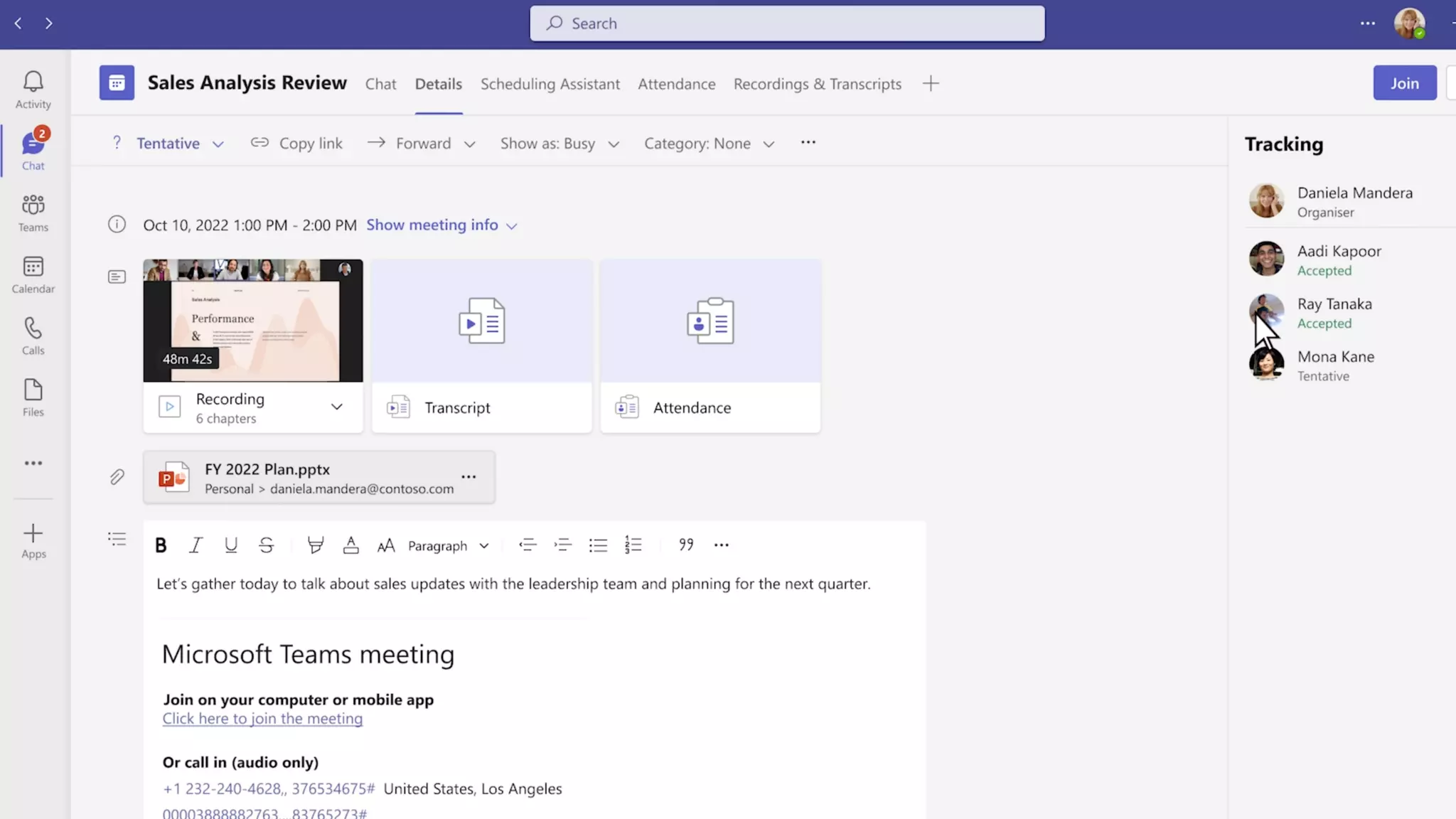The width and height of the screenshot is (1456, 819).
Task: Insert a numbered list
Action: [633, 545]
